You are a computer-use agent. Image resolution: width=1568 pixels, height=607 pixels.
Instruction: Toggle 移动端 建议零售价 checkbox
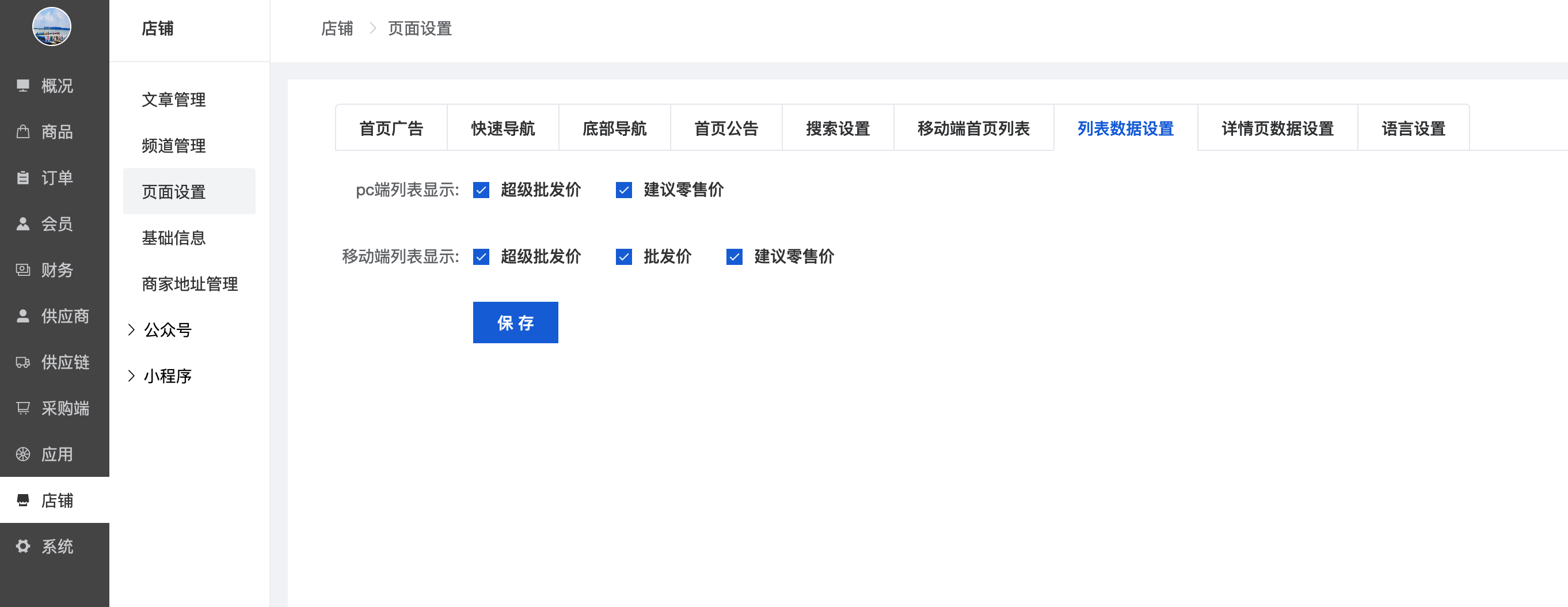(x=734, y=257)
